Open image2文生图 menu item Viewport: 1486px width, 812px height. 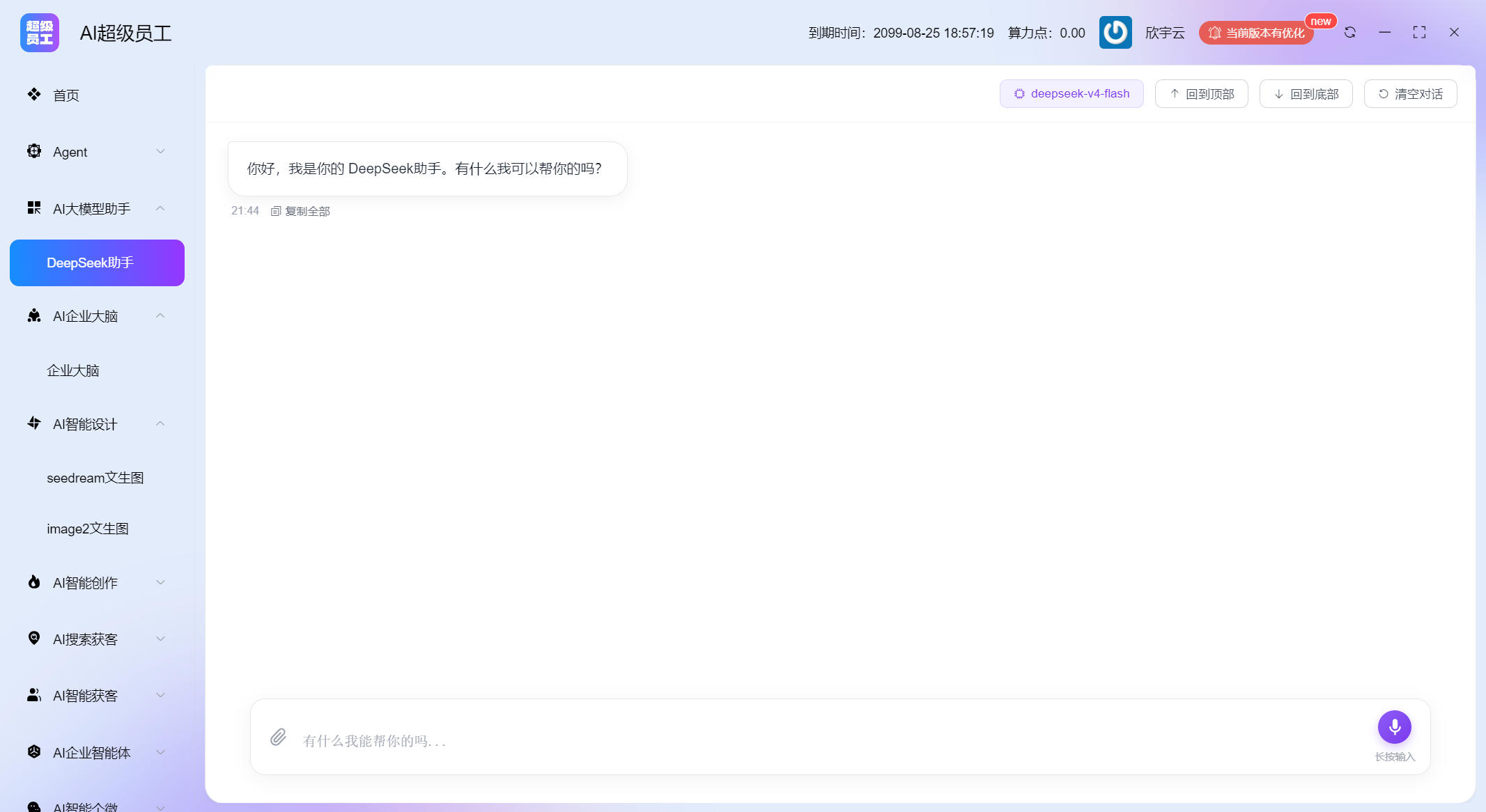(x=98, y=529)
